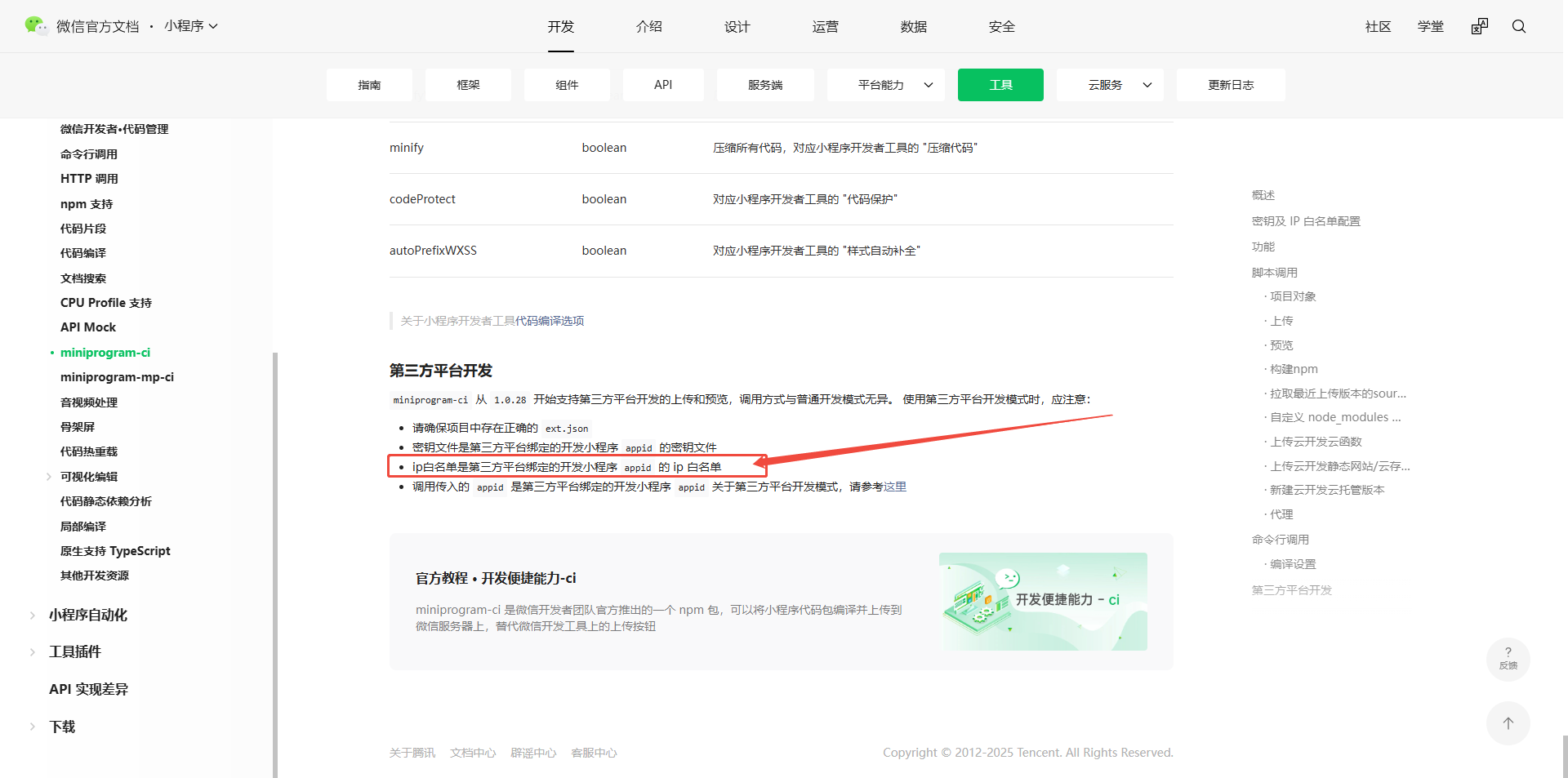Go to 学堂 in the header
The width and height of the screenshot is (1568, 778).
click(x=1431, y=26)
